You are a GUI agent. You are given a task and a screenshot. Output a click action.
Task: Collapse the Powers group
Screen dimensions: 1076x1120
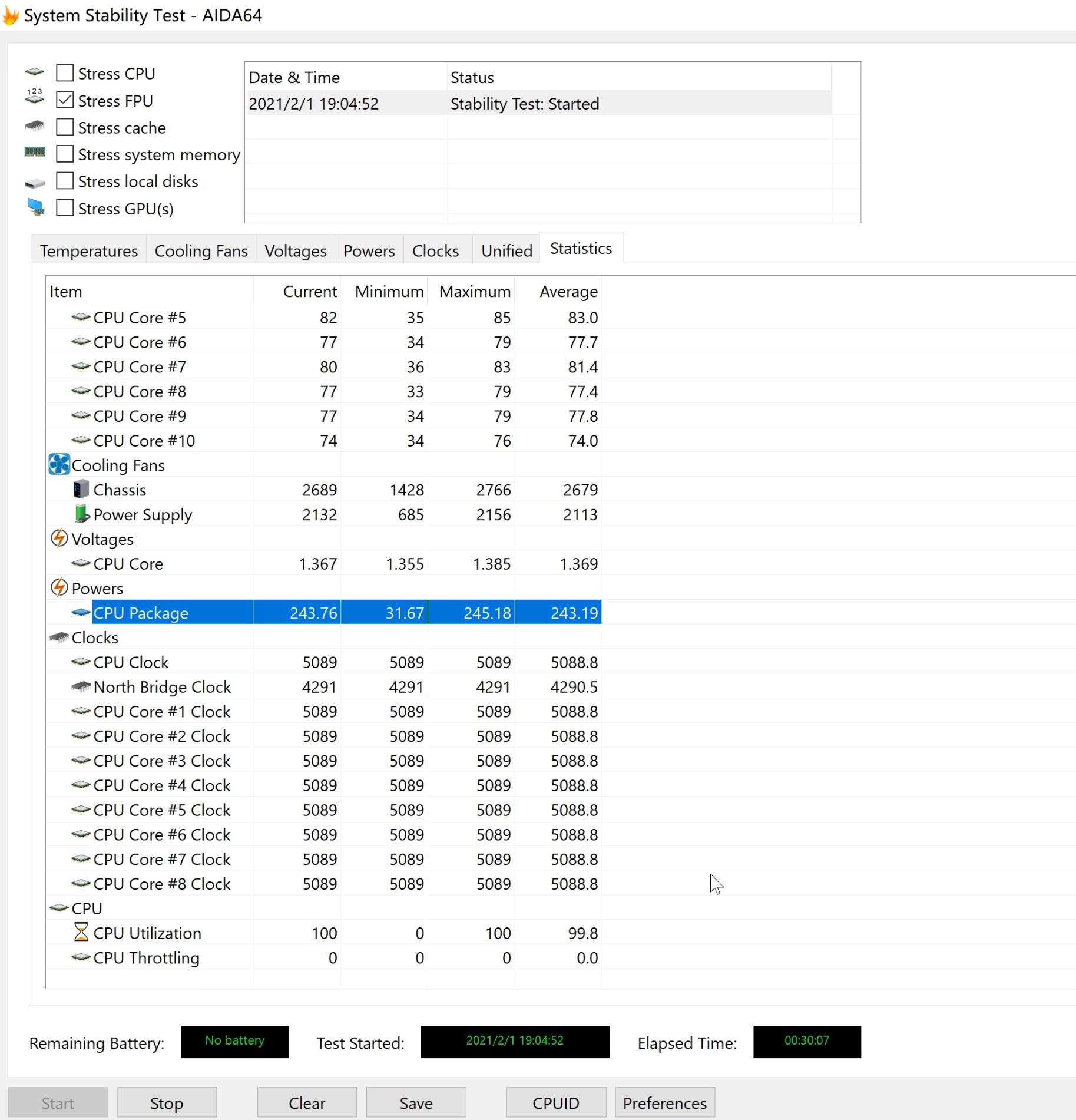[97, 587]
